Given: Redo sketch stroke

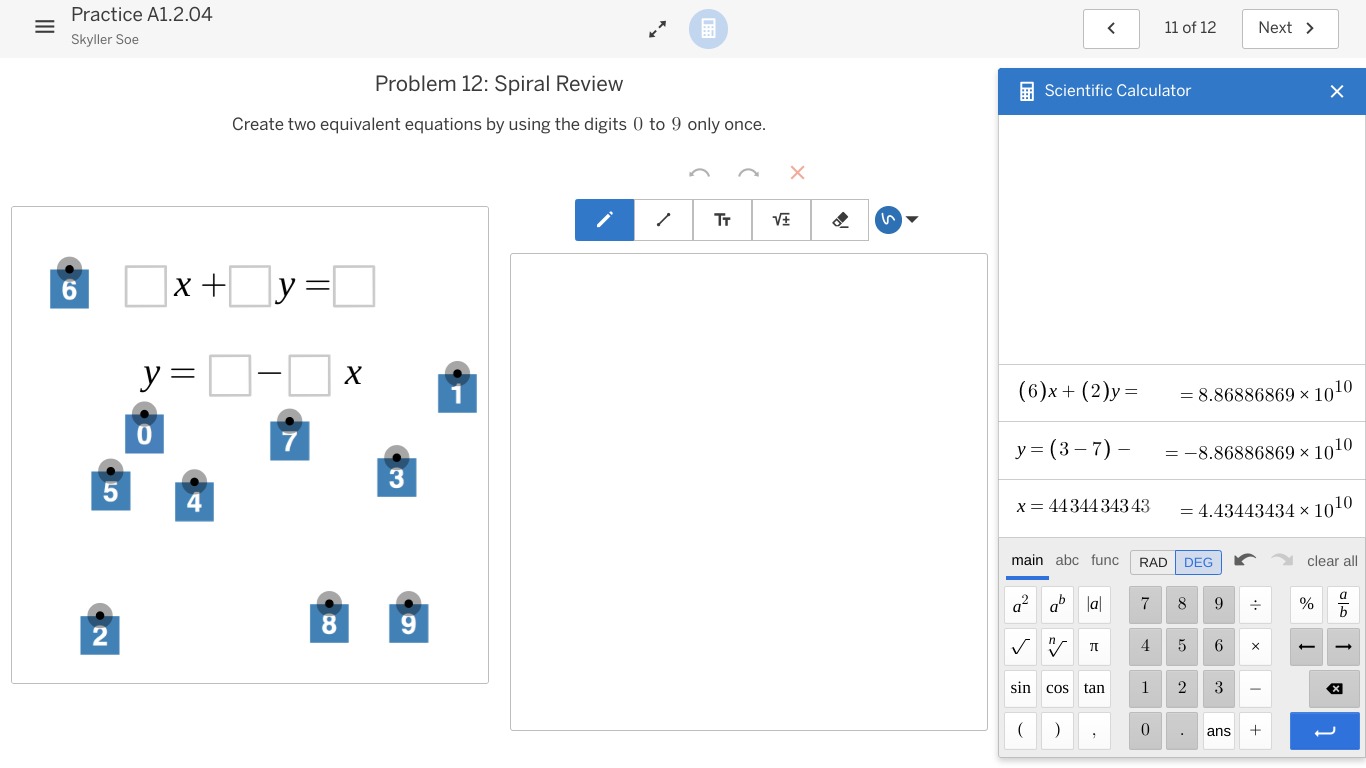Looking at the screenshot, I should 748,173.
